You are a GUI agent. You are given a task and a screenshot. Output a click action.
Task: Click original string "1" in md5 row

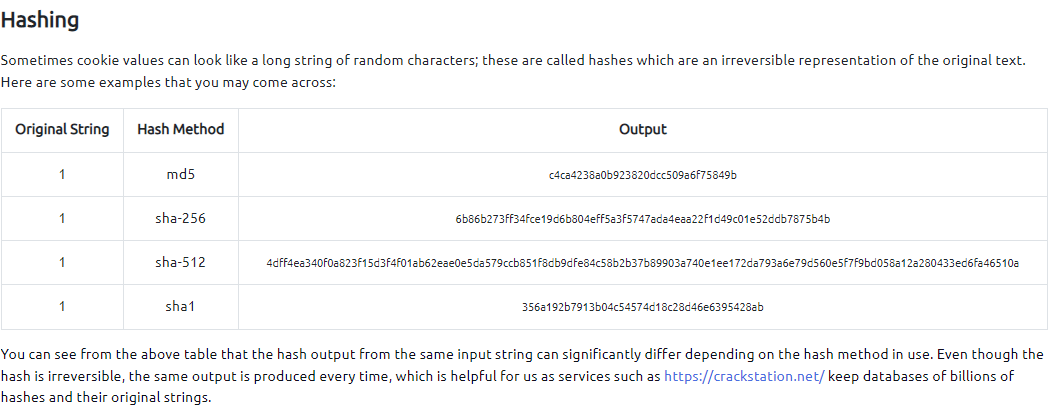click(x=62, y=175)
